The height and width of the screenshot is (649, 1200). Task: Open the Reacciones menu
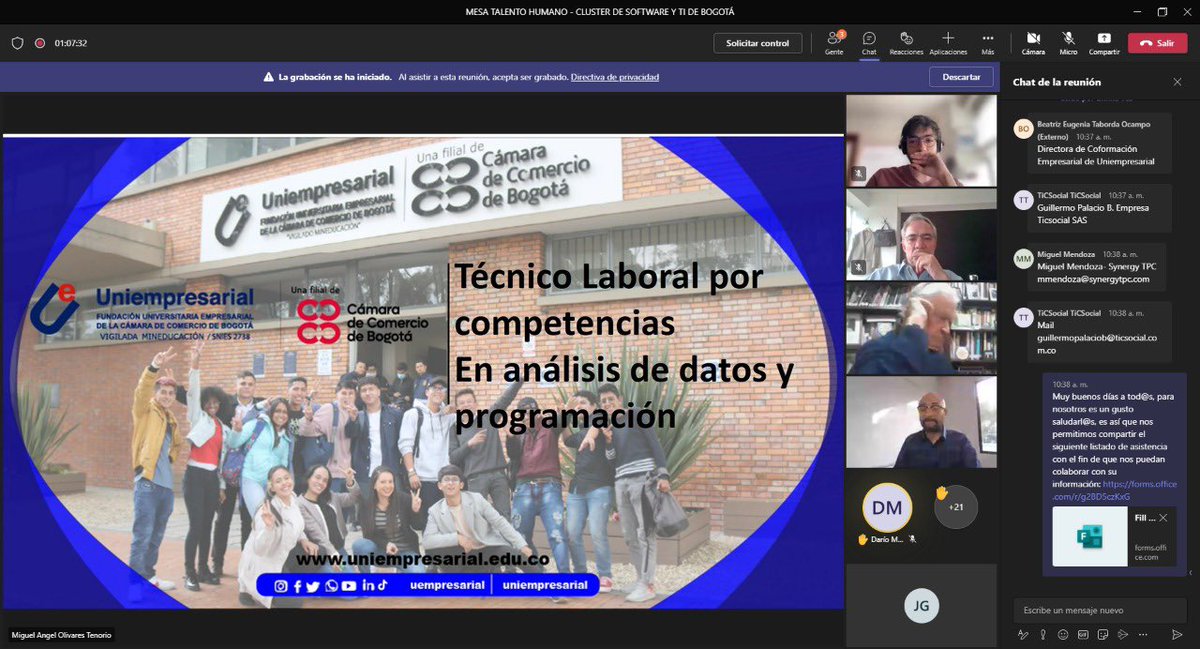coord(906,42)
